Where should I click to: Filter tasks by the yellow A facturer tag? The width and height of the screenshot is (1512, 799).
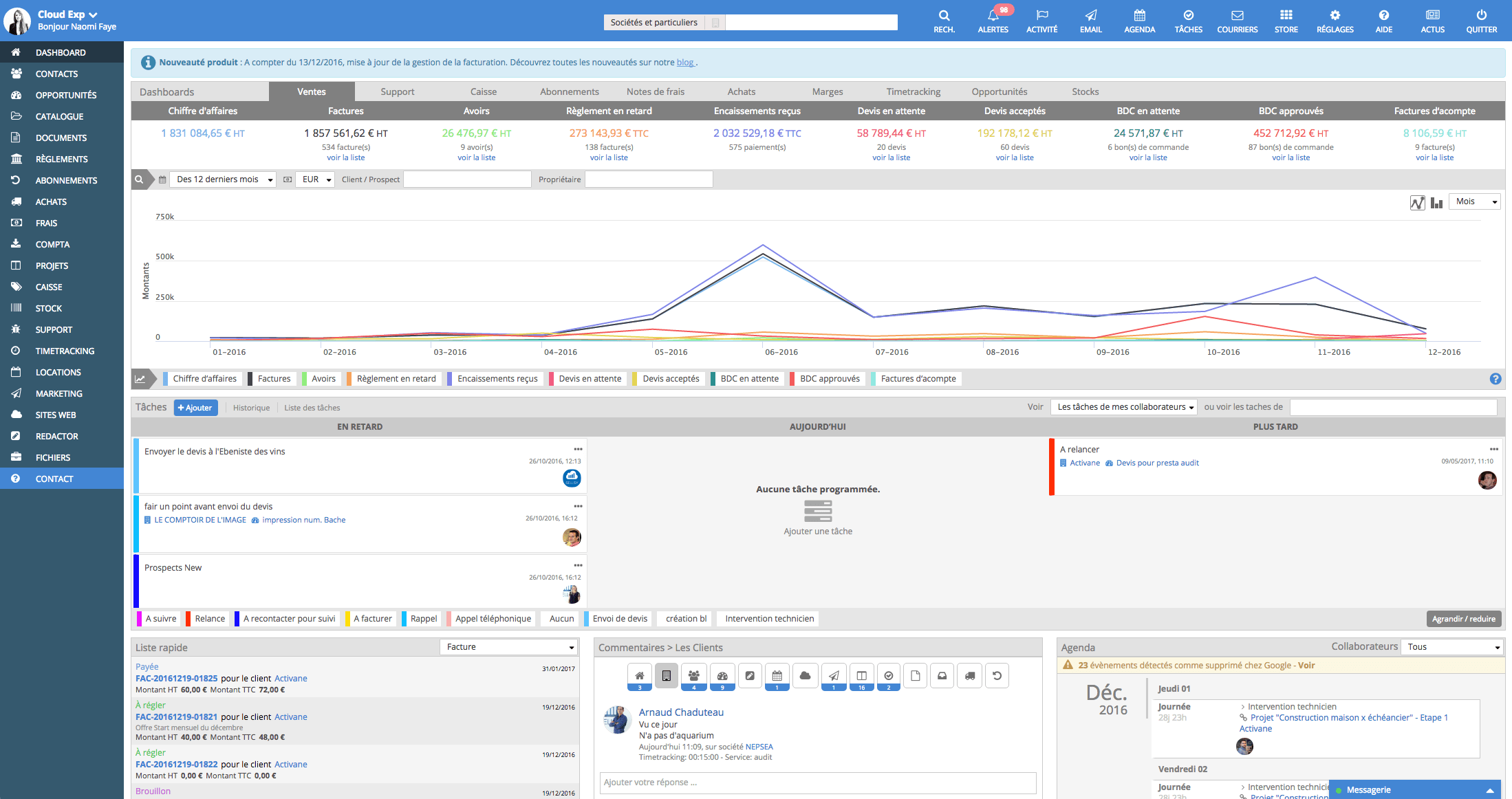(x=370, y=619)
